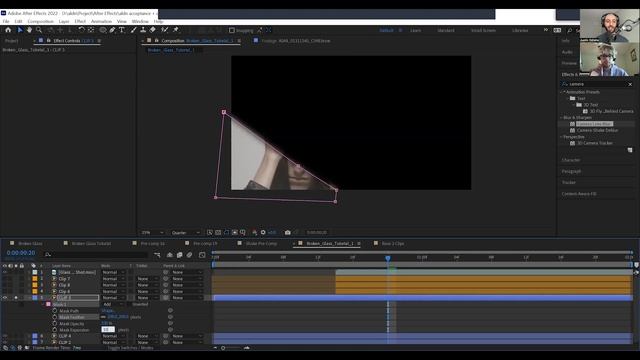Click the region of interest icon
This screenshot has width=640, height=360.
pyautogui.click(x=235, y=232)
